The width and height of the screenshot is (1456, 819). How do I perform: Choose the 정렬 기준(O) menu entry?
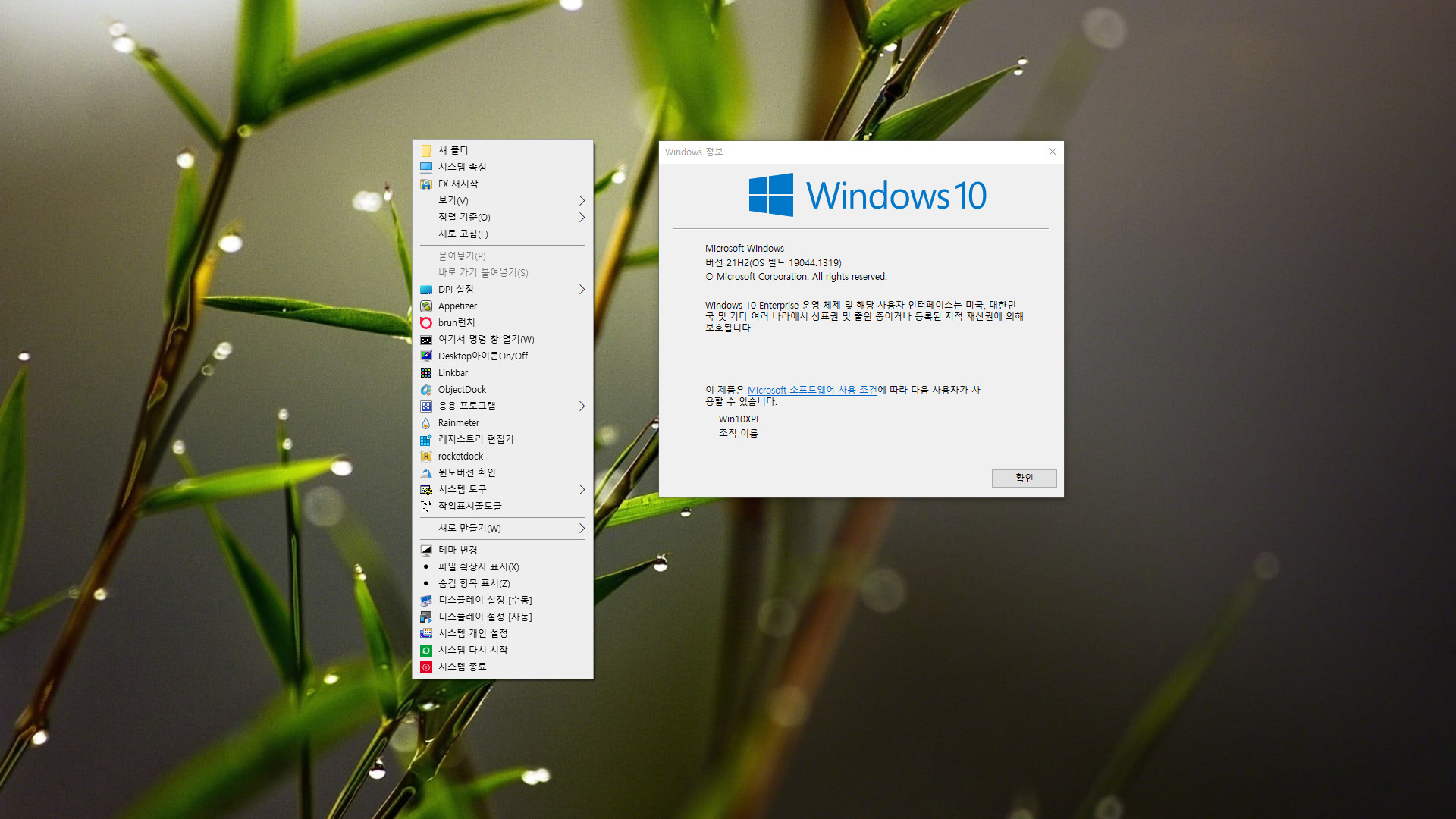coord(503,217)
